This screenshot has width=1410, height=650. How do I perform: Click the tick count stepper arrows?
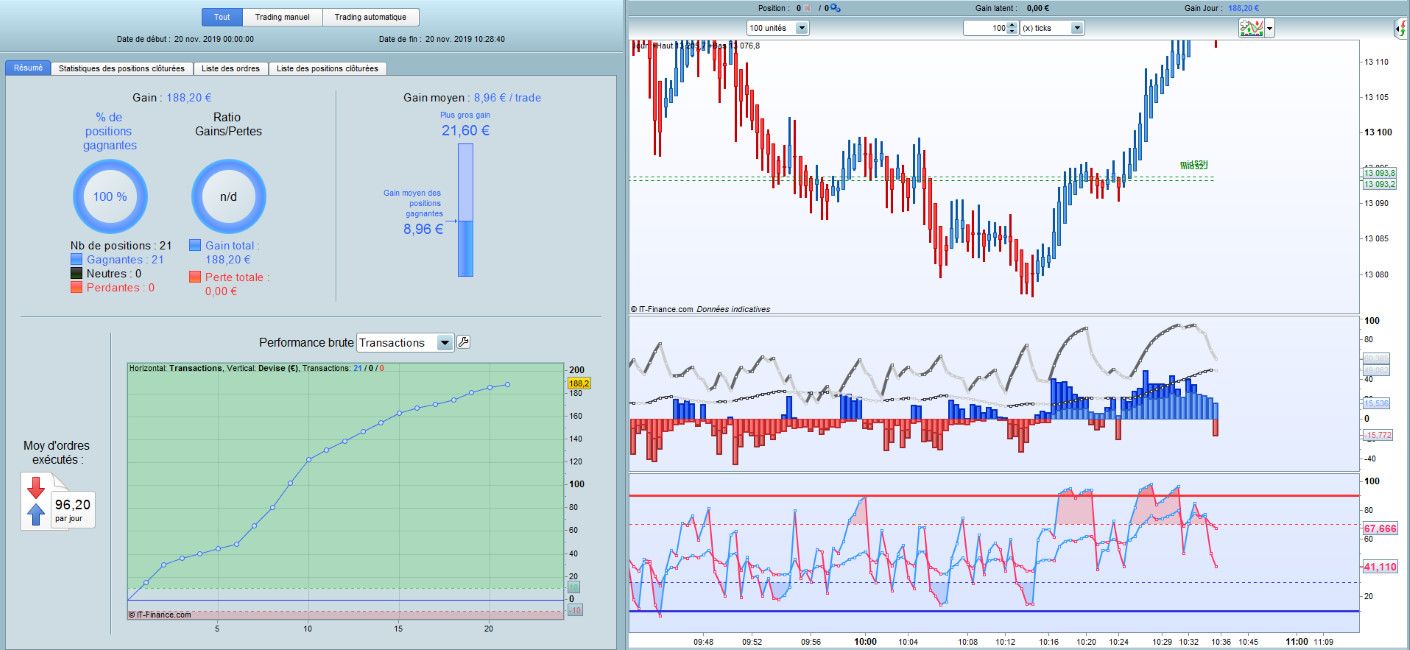[1012, 28]
